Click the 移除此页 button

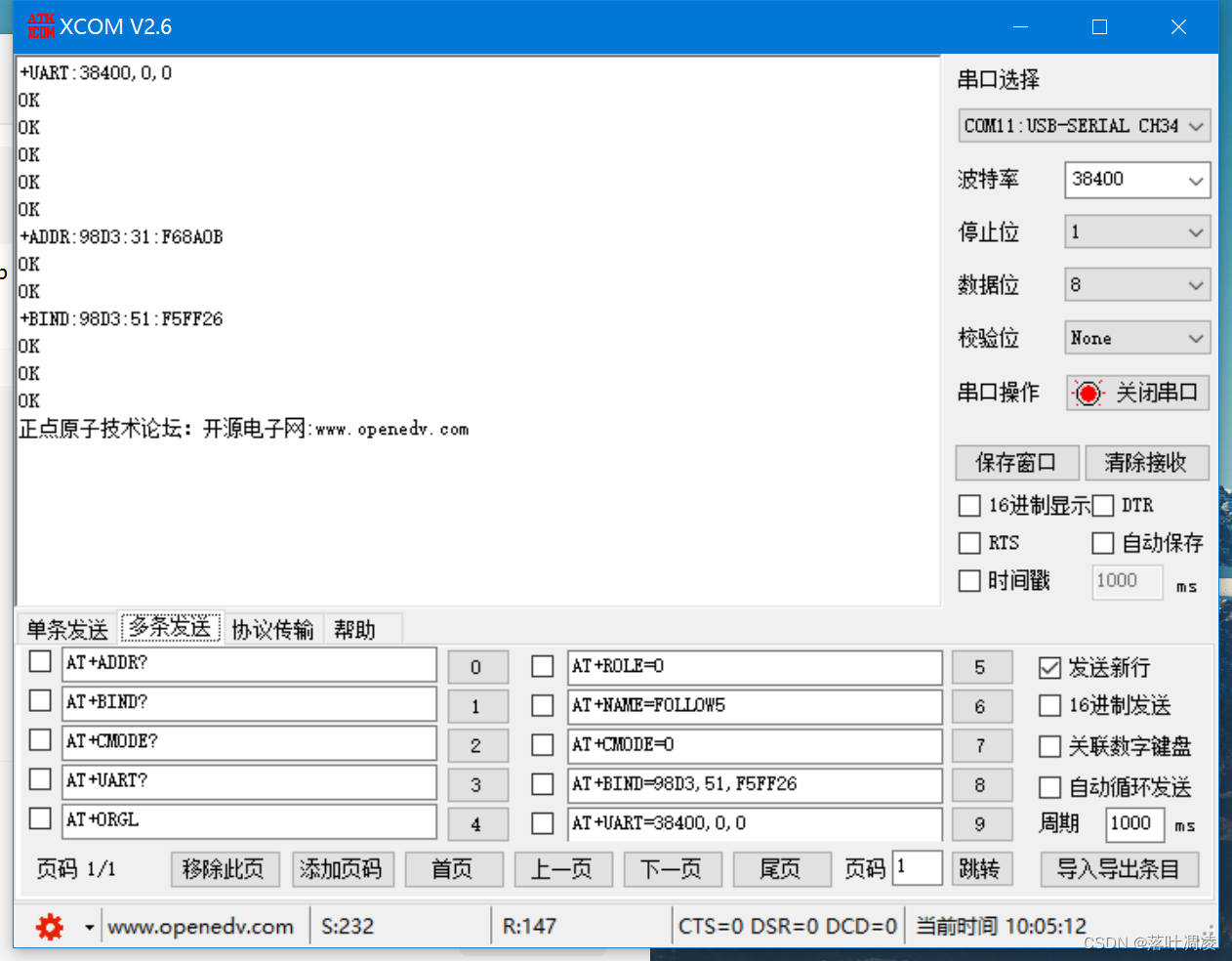click(225, 869)
